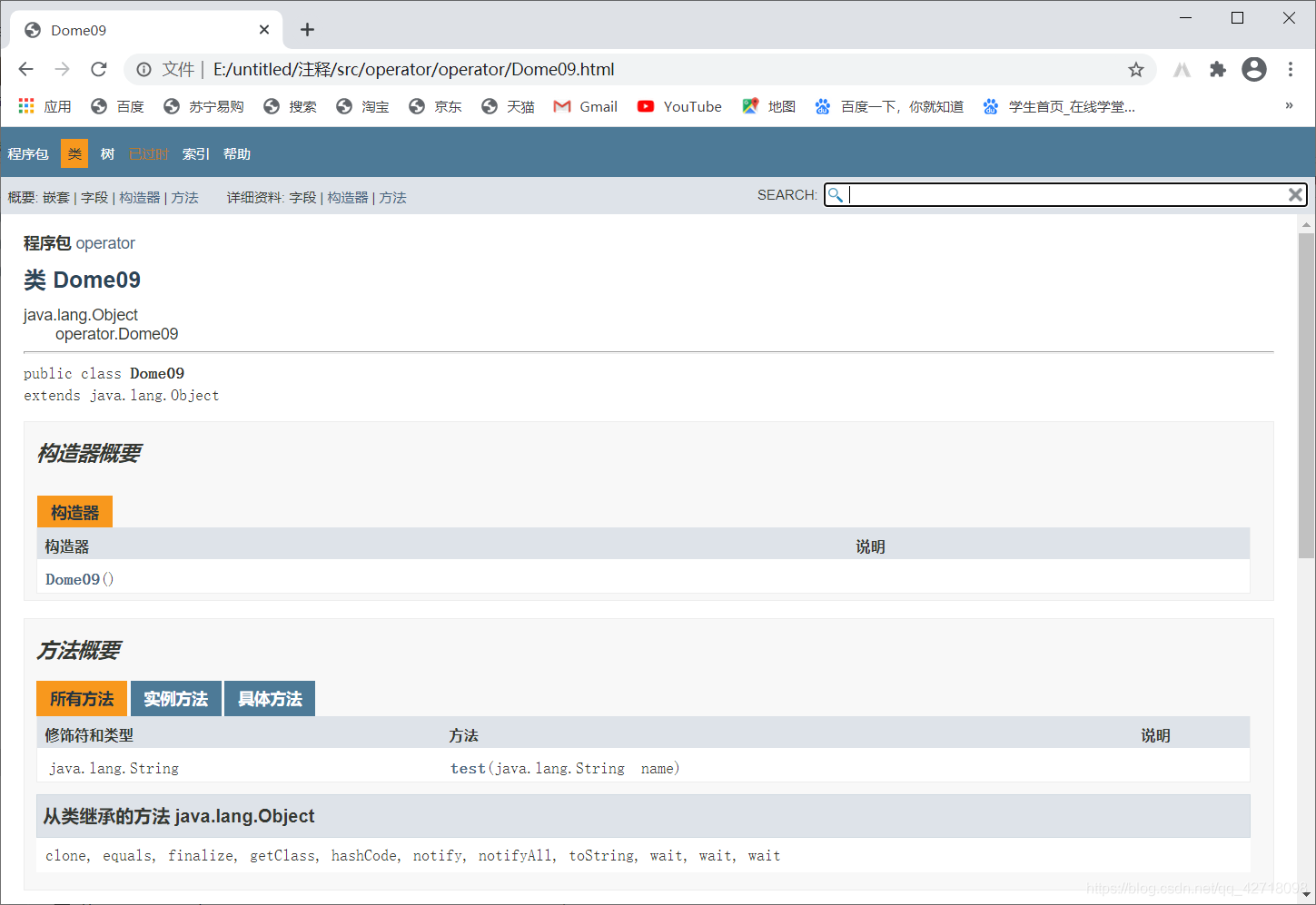Clear search with the X icon
Viewport: 1316px width, 905px height.
click(1296, 194)
